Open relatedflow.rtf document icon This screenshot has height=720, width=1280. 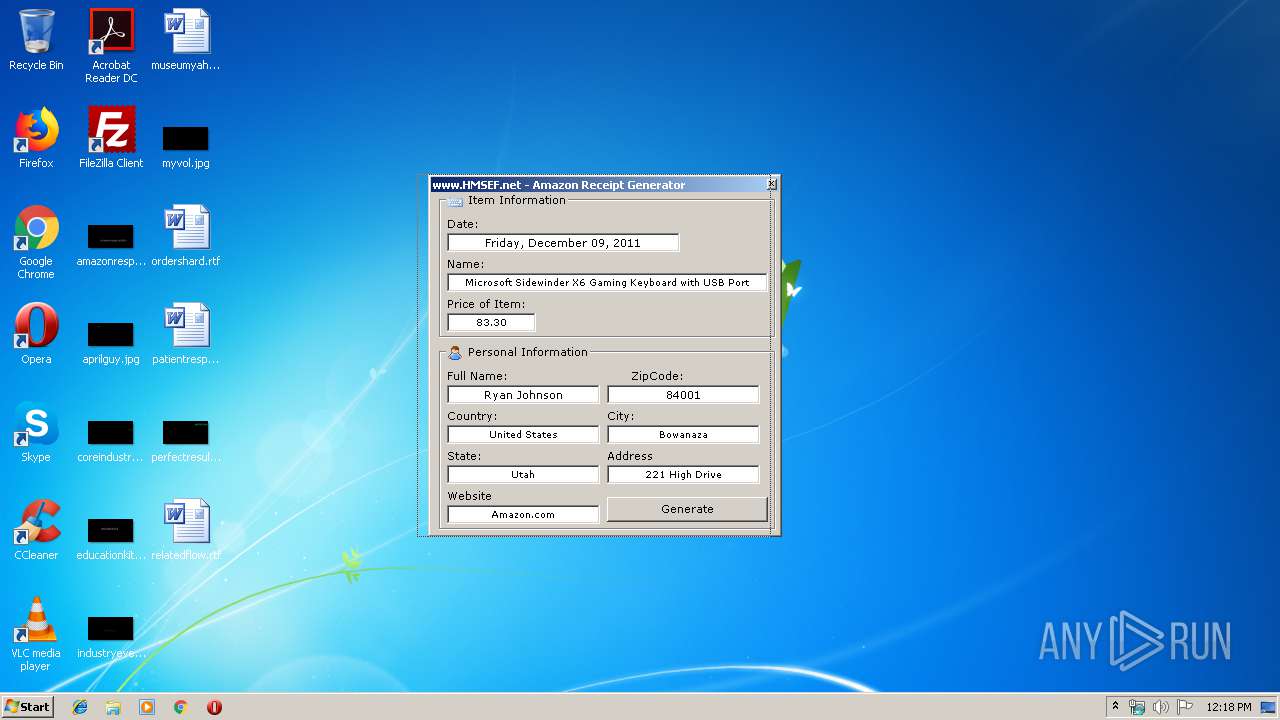pyautogui.click(x=186, y=530)
